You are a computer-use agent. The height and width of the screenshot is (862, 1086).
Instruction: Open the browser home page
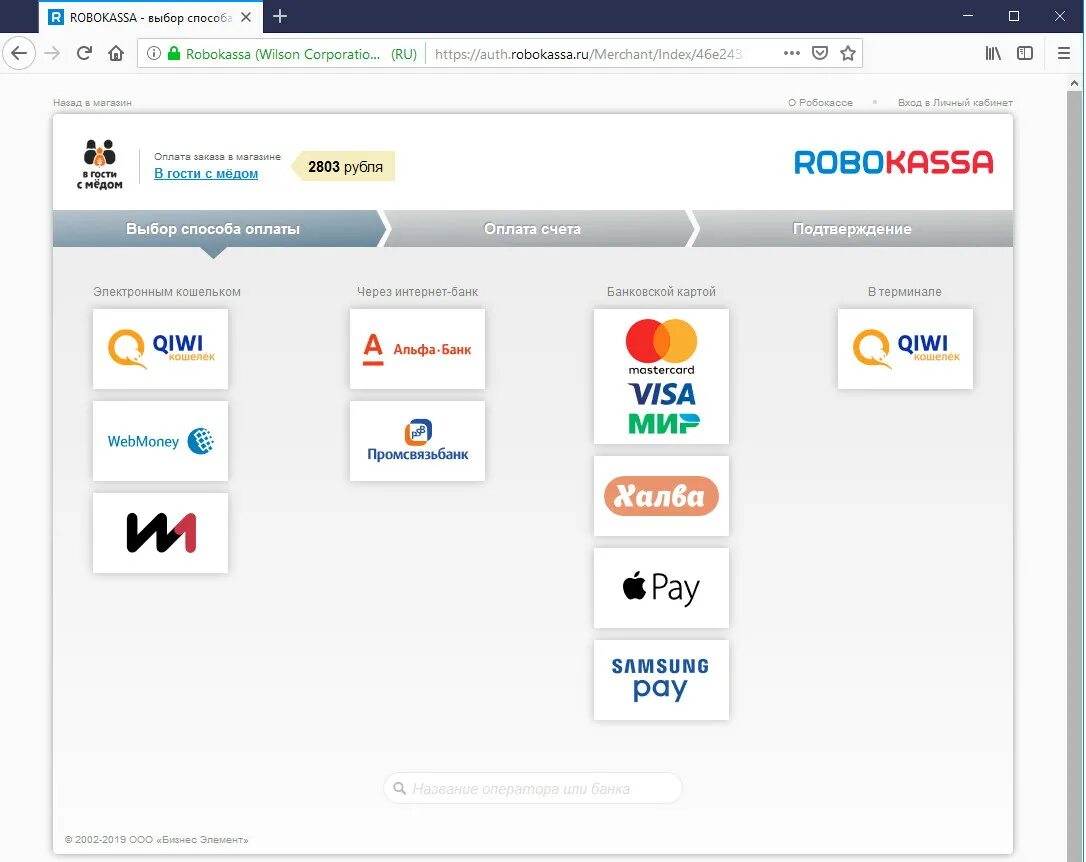click(116, 53)
